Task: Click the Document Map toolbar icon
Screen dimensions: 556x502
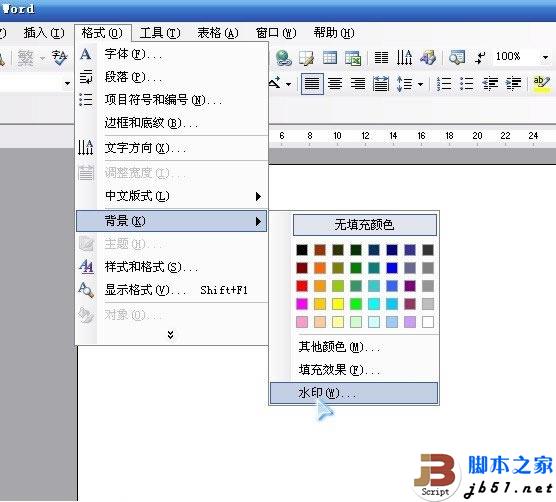Action: [x=457, y=57]
